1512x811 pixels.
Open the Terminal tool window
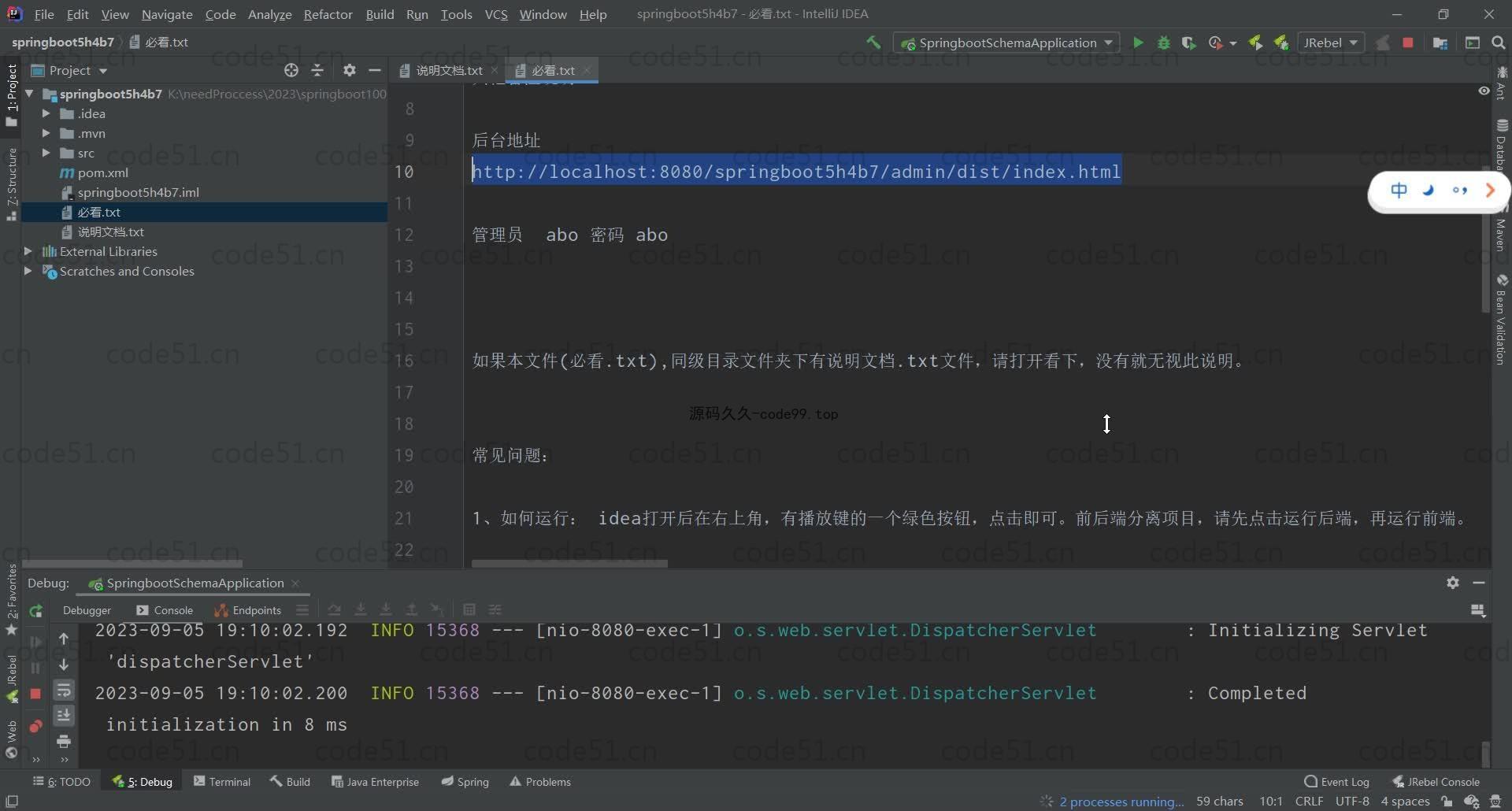[222, 782]
